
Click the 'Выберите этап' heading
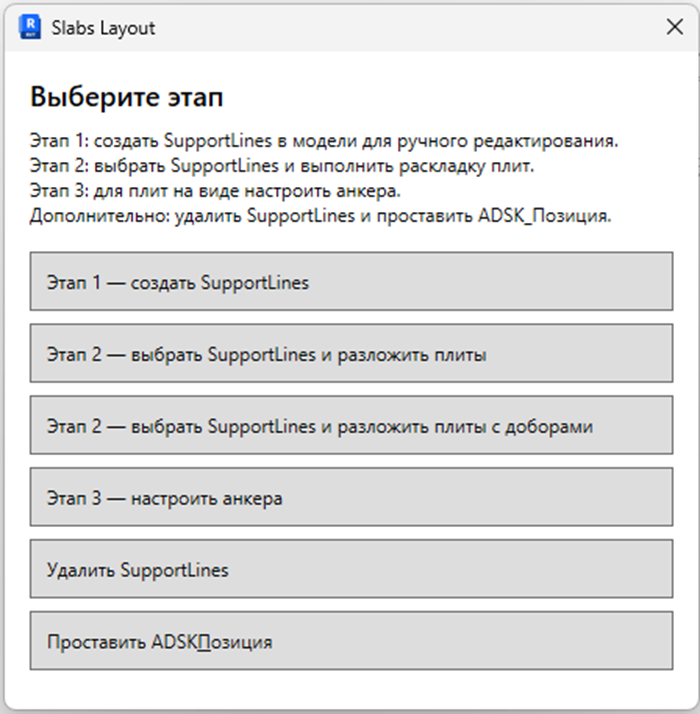tap(127, 97)
